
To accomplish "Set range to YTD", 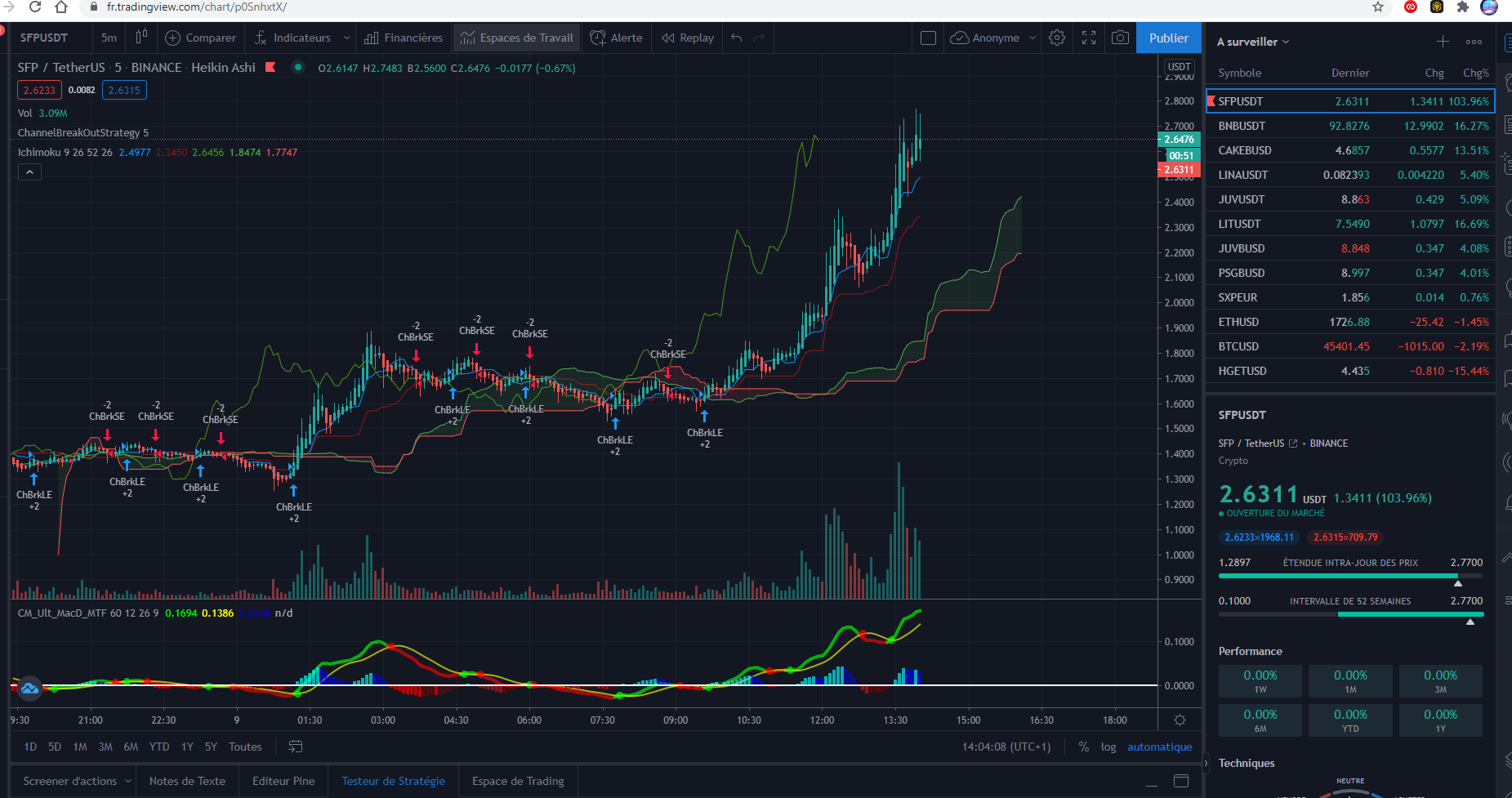I will 159,747.
